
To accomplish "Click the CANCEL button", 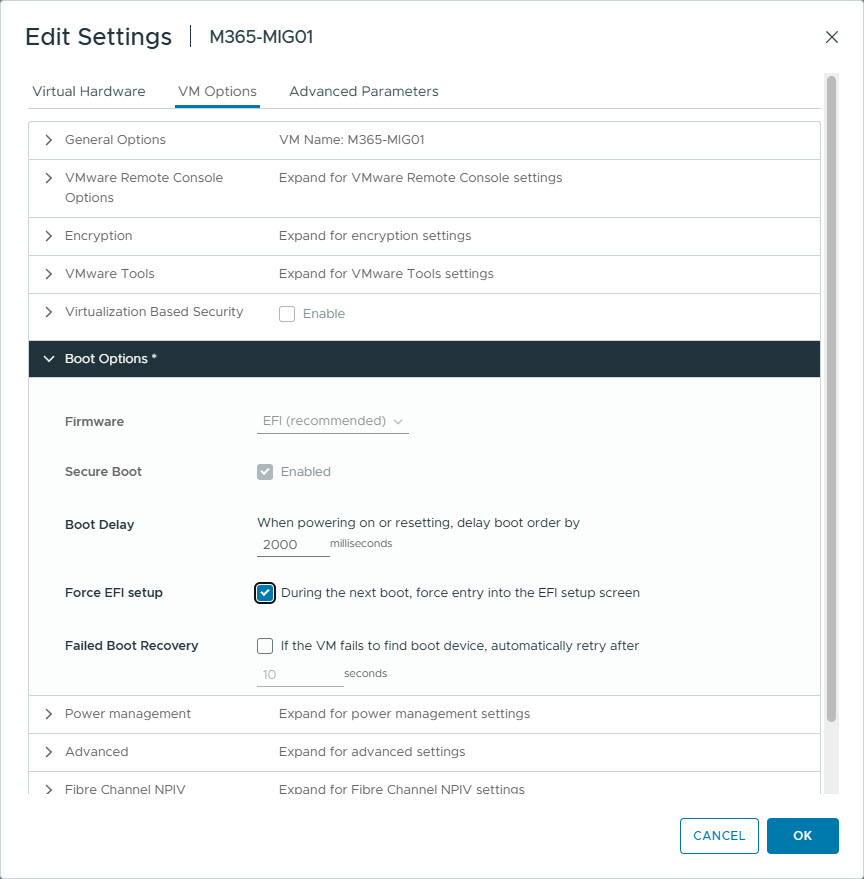I will point(718,836).
